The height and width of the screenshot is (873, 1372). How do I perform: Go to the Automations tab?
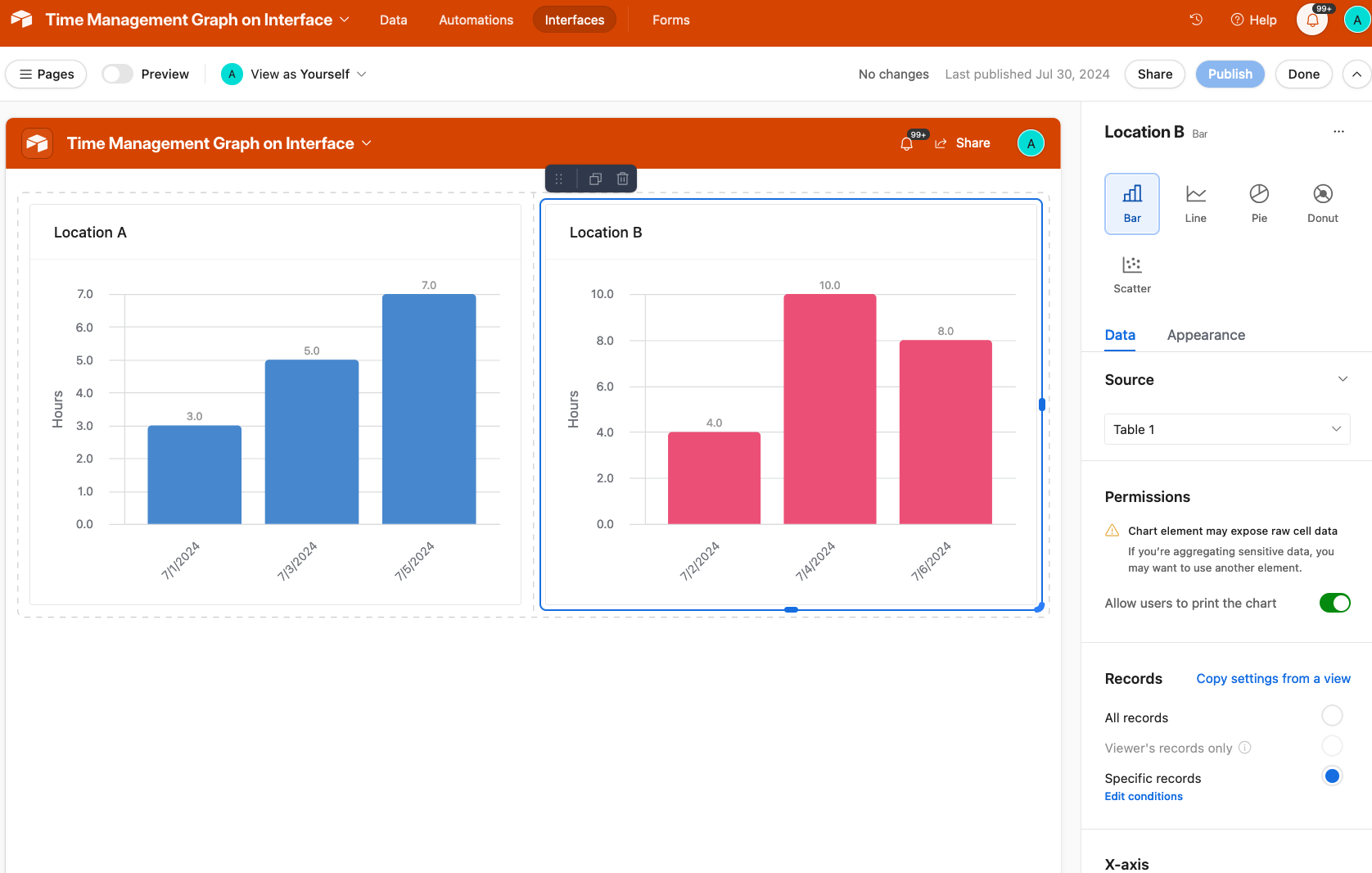tap(476, 20)
